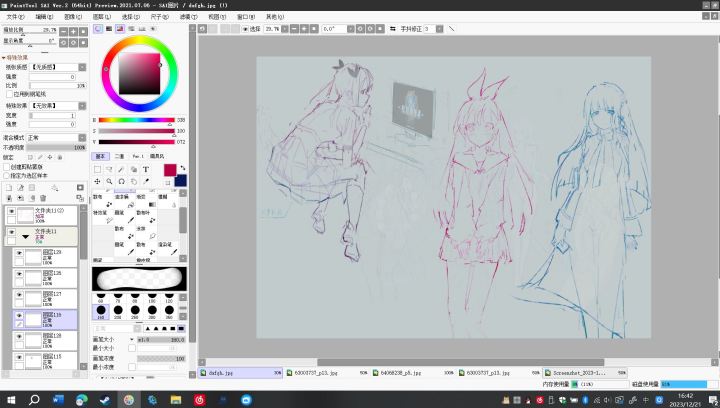
Task: Switch to Screenshot_2023 document tab
Action: [585, 373]
